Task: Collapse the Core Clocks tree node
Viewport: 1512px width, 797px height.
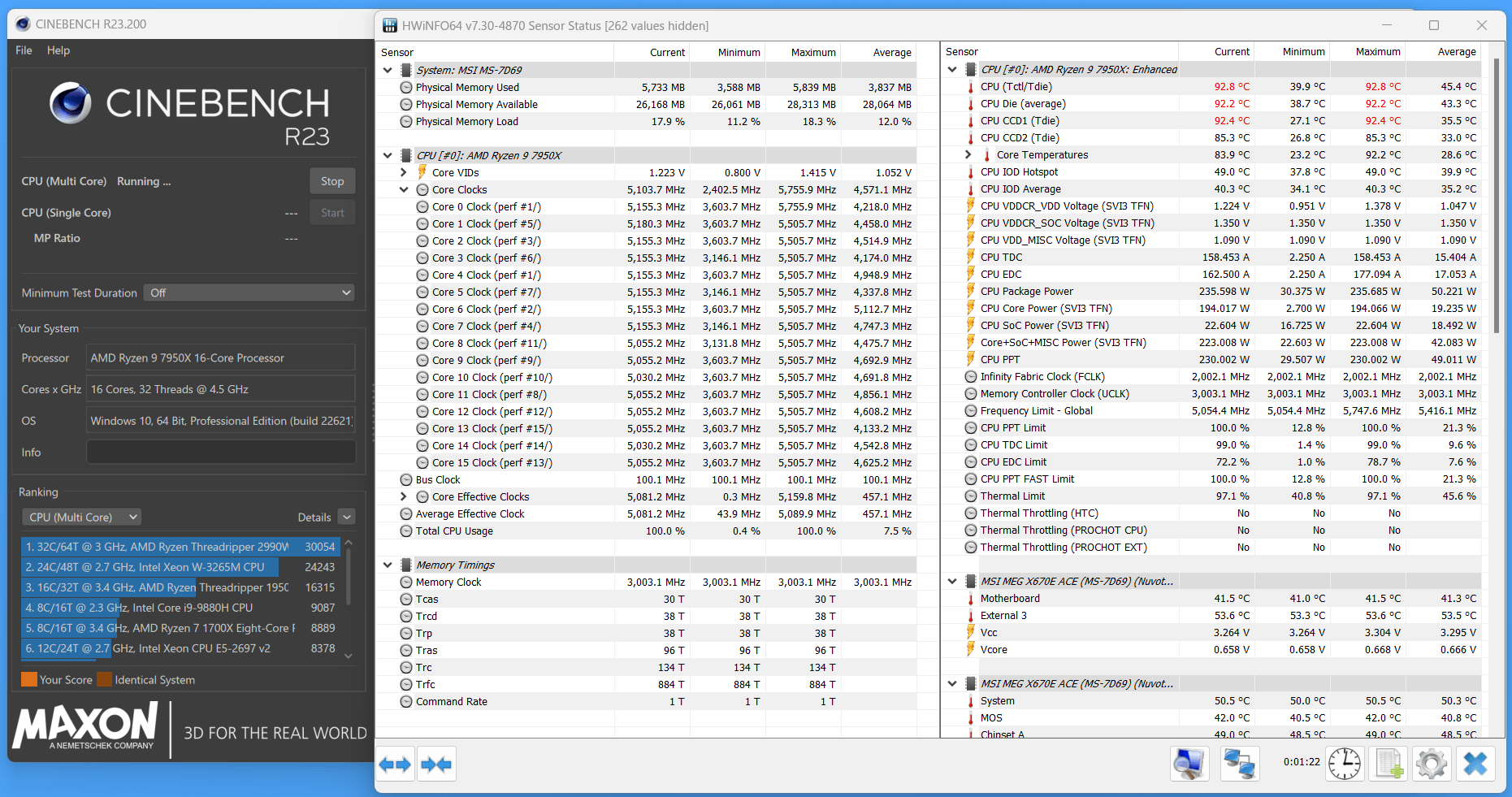Action: pos(404,190)
